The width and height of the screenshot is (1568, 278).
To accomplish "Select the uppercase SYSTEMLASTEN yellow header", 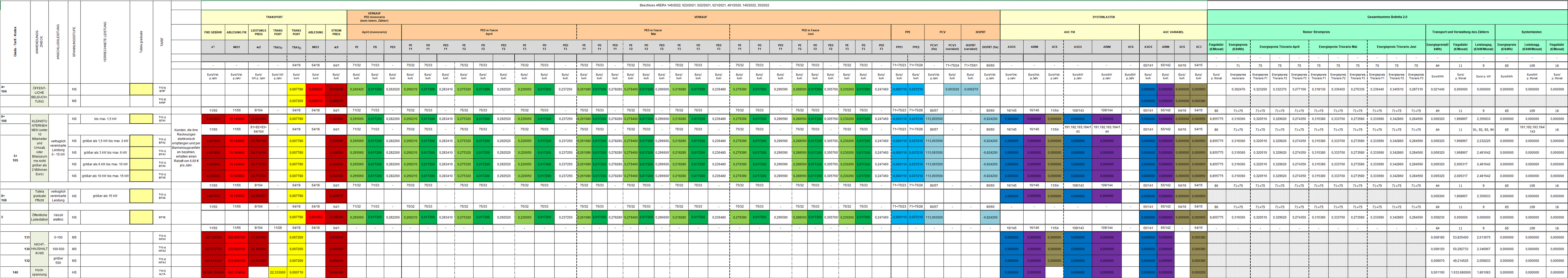I will click(1104, 17).
